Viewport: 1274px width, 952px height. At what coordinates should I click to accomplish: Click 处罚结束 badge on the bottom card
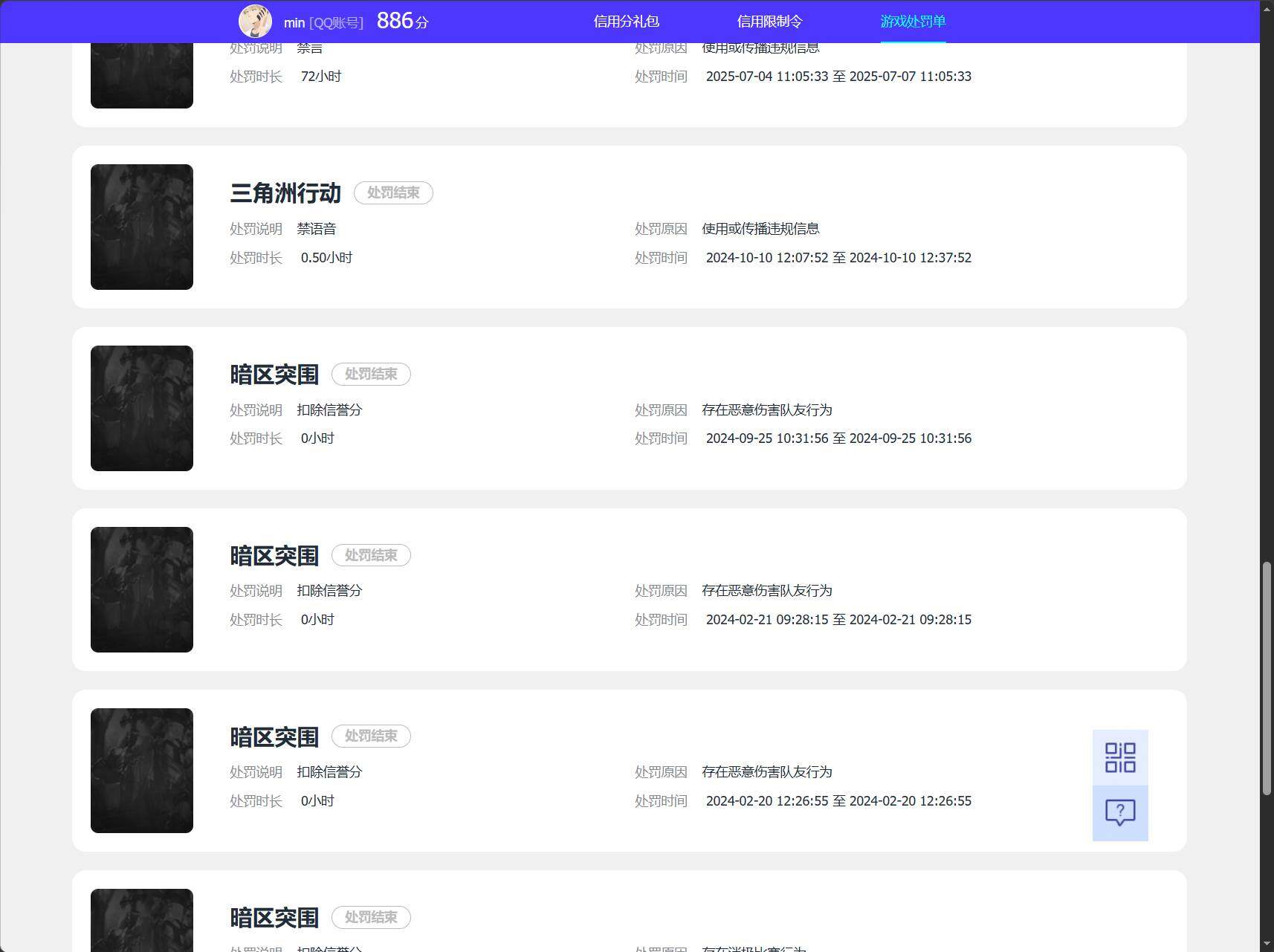click(x=371, y=917)
